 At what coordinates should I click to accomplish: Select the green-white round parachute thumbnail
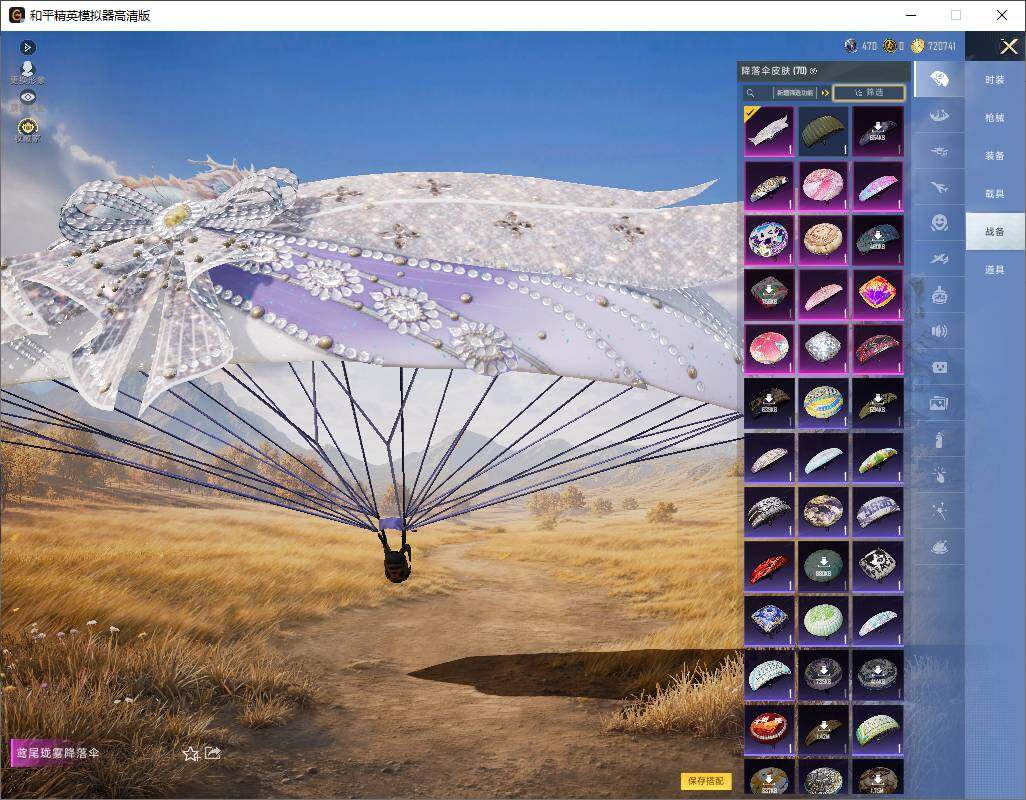(x=823, y=620)
